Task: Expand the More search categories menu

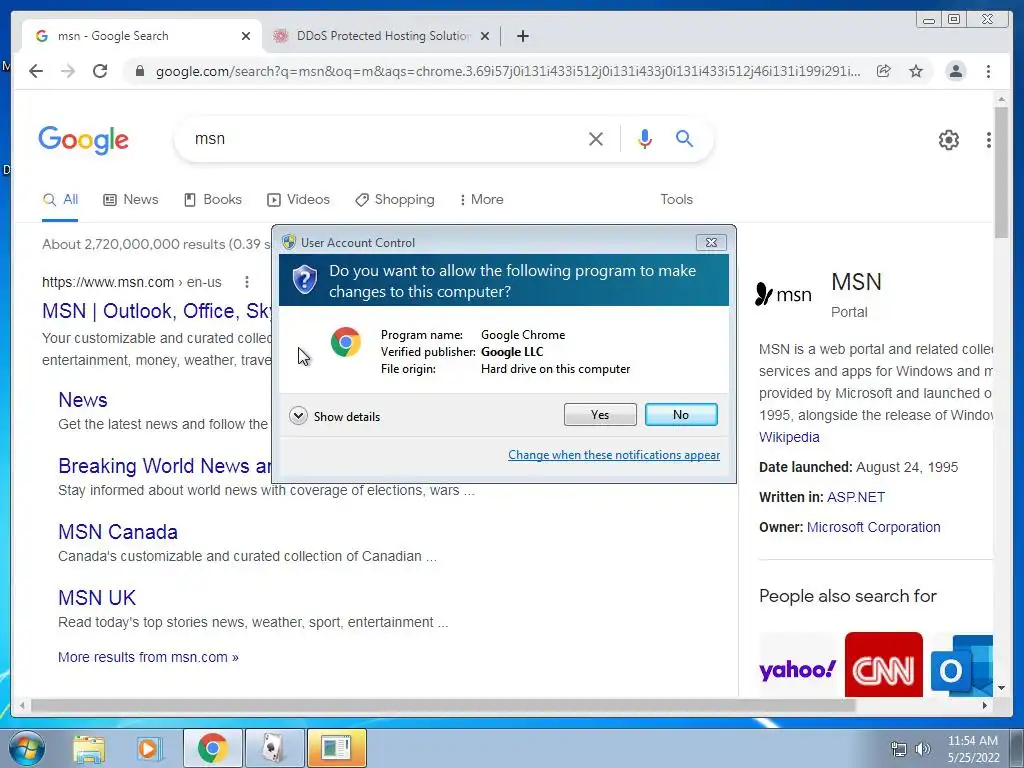Action: coord(482,200)
